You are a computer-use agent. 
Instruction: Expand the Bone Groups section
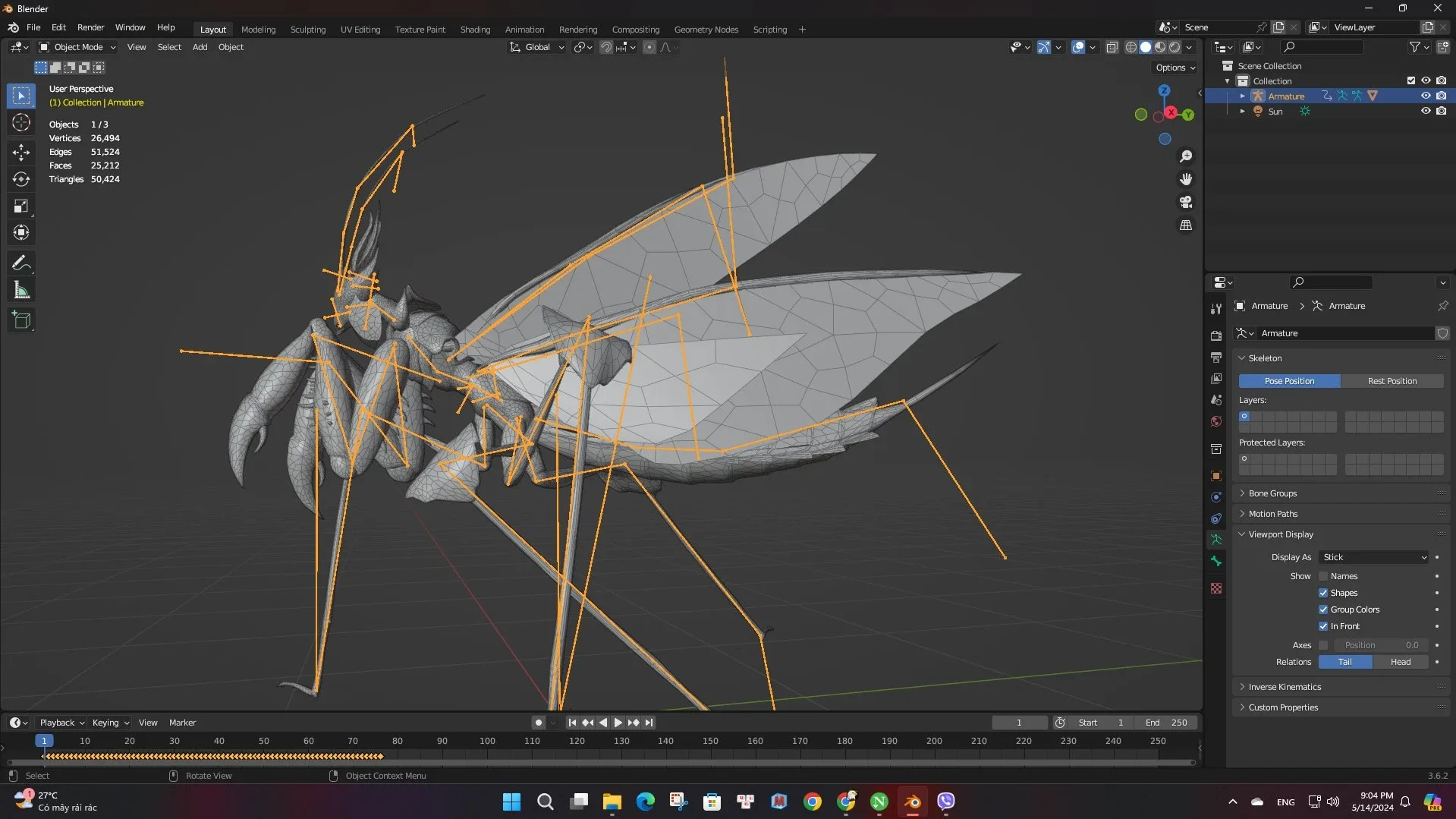(1272, 493)
